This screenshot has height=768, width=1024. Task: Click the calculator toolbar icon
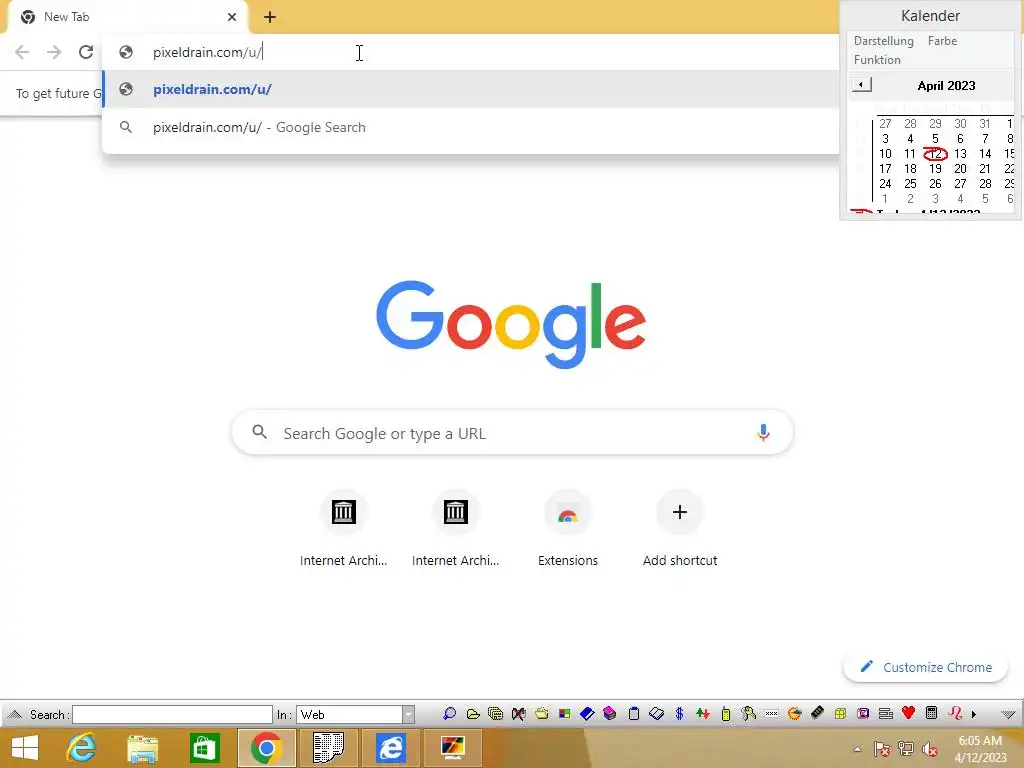point(932,713)
